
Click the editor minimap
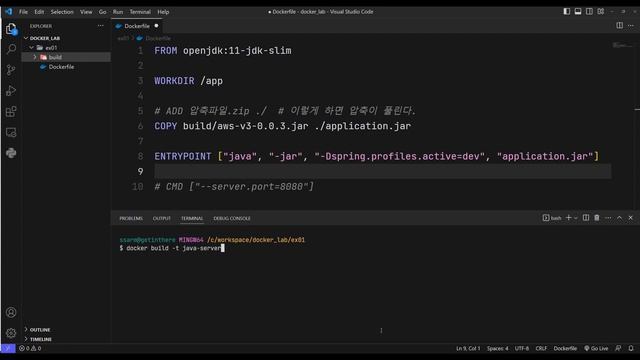tap(622, 45)
